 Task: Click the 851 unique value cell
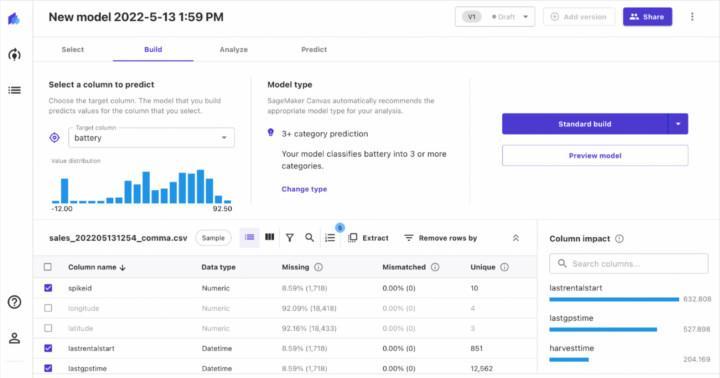pos(477,348)
